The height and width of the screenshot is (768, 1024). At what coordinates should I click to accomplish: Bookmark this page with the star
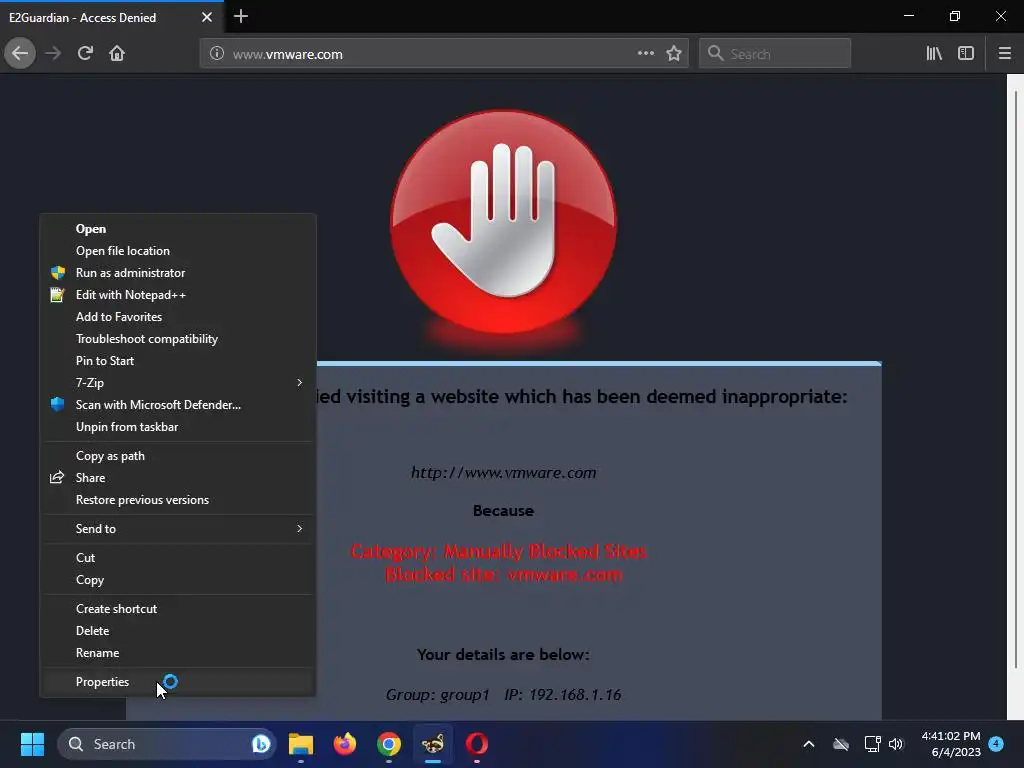(x=674, y=54)
